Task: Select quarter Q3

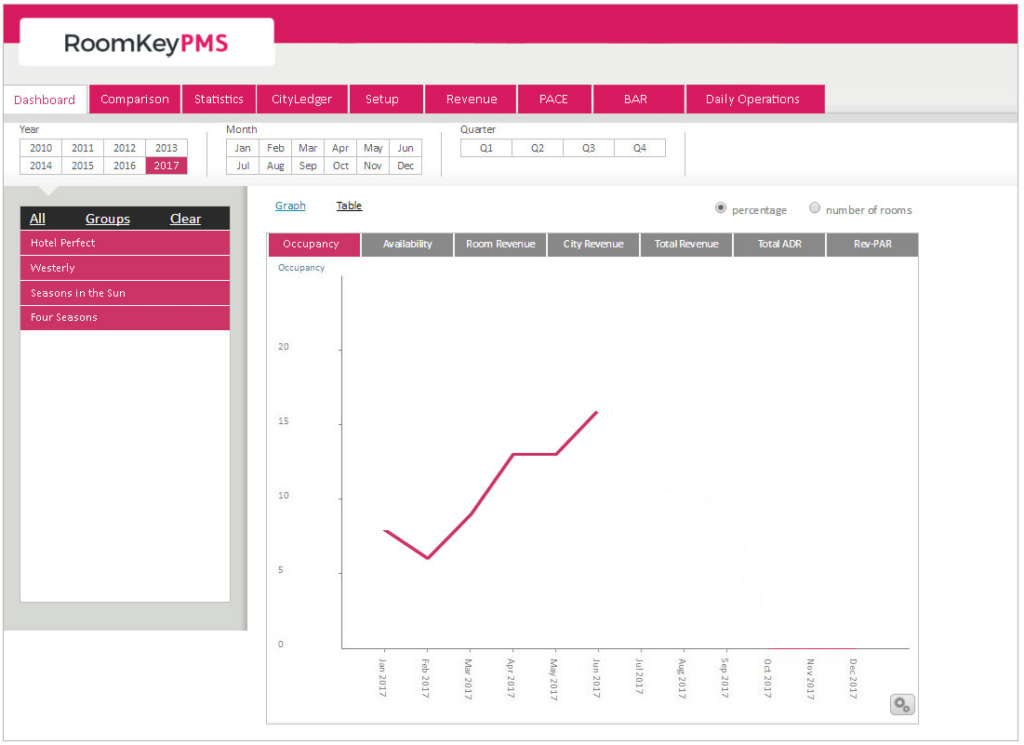Action: (x=588, y=148)
